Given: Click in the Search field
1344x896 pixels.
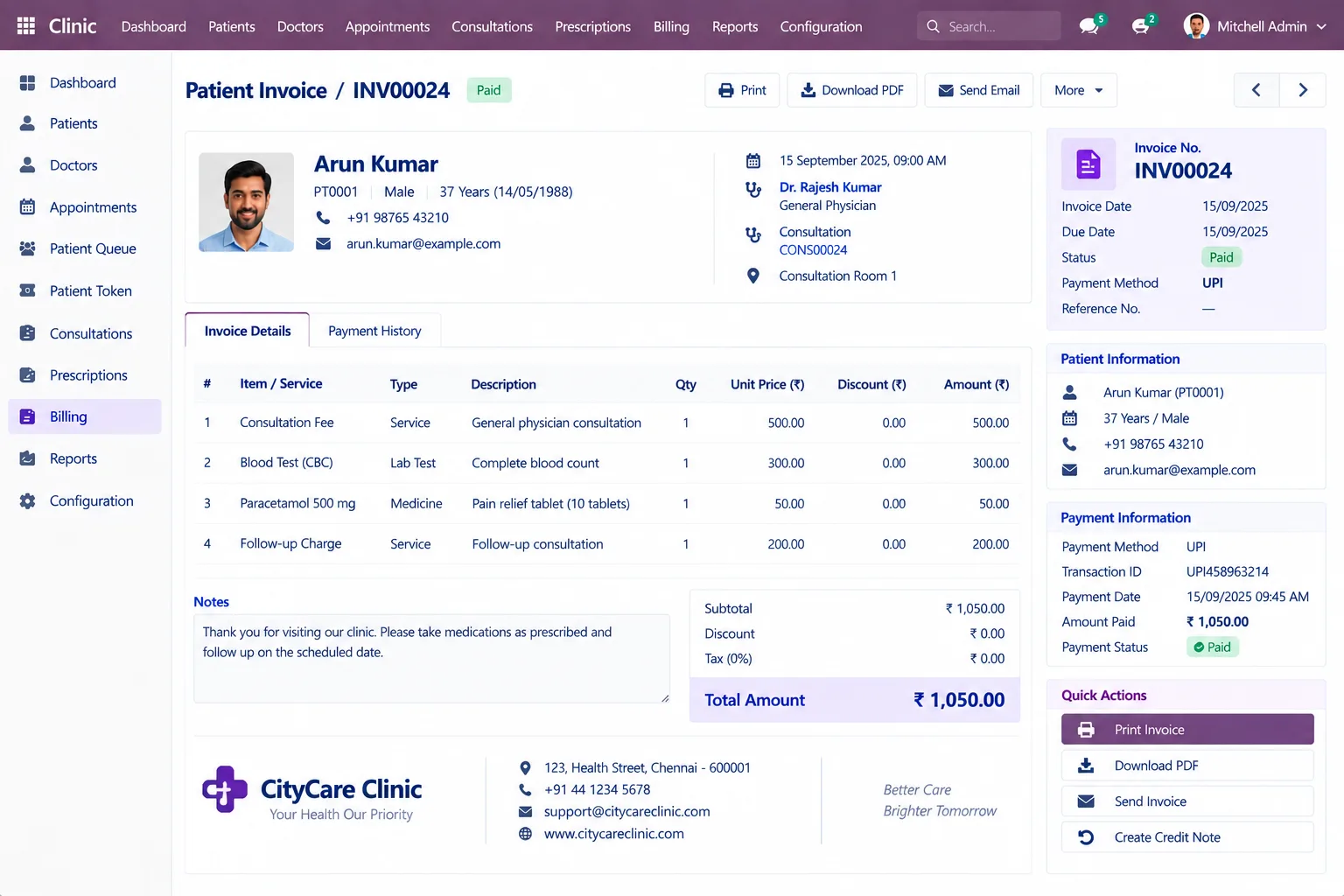Looking at the screenshot, I should (989, 26).
